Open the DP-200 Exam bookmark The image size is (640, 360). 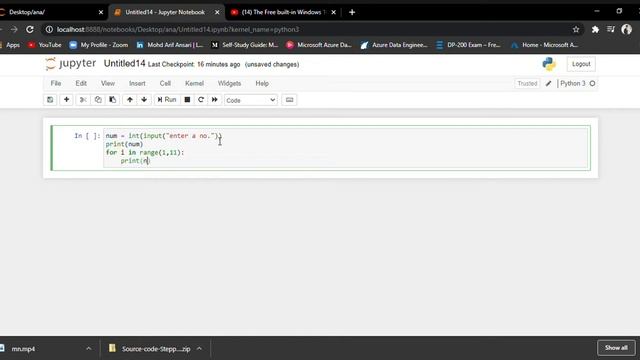[x=468, y=45]
